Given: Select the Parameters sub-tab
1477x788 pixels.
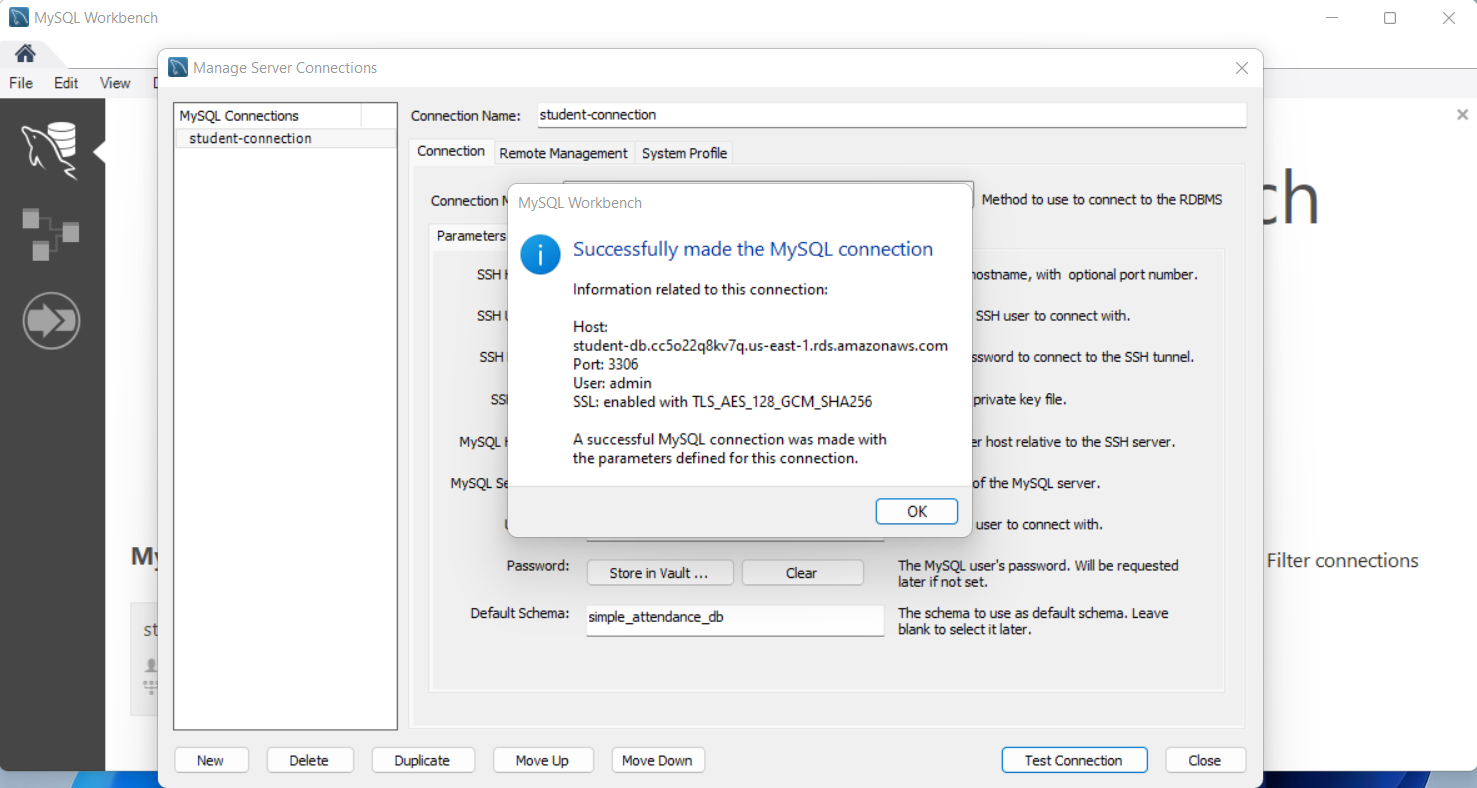Looking at the screenshot, I should click(x=471, y=236).
